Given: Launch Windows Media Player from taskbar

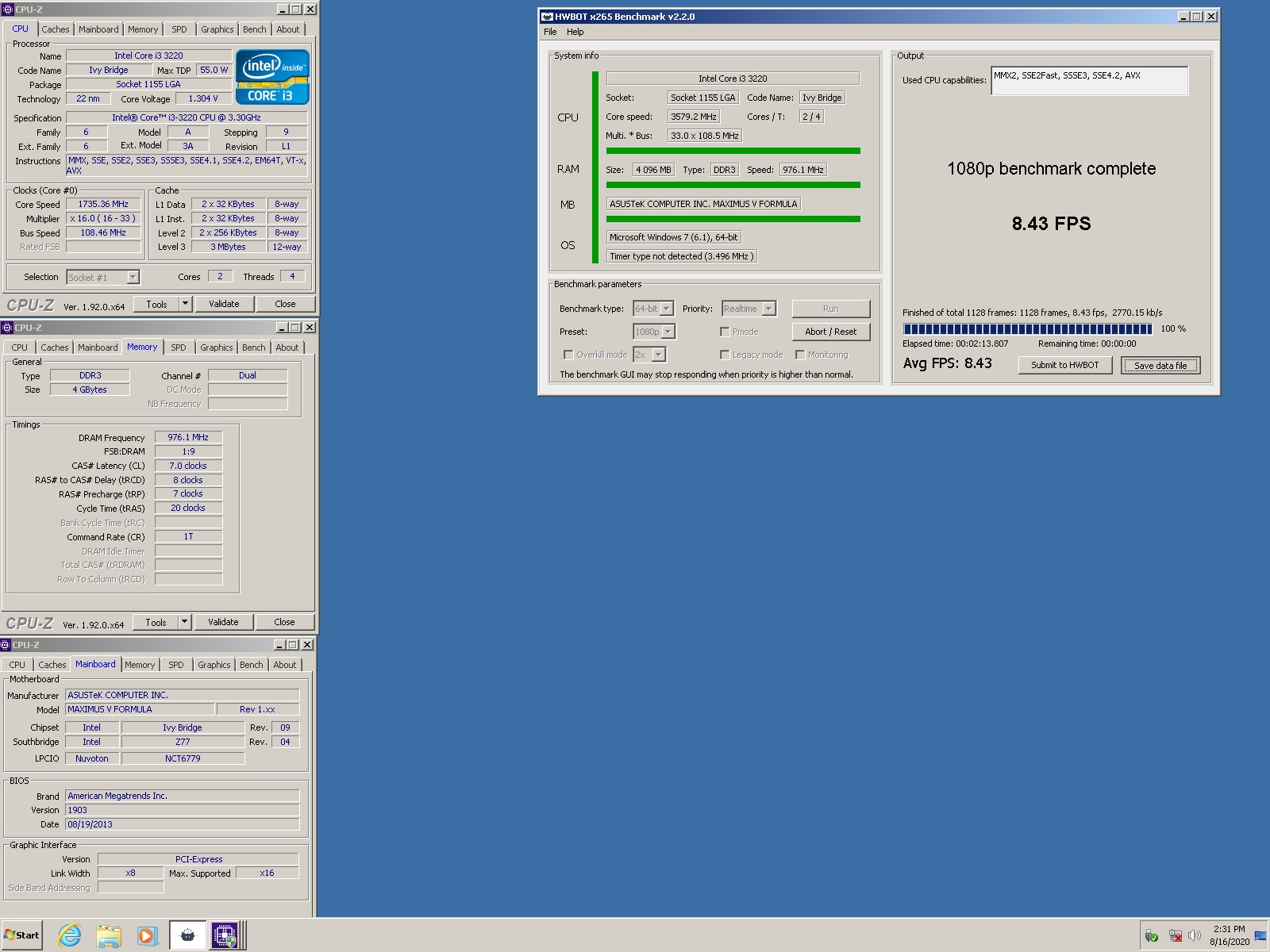Looking at the screenshot, I should coord(147,935).
